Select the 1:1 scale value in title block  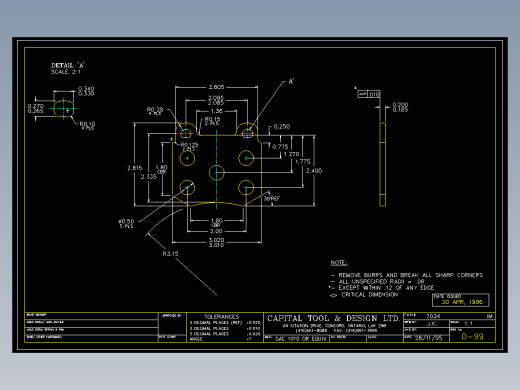point(468,323)
